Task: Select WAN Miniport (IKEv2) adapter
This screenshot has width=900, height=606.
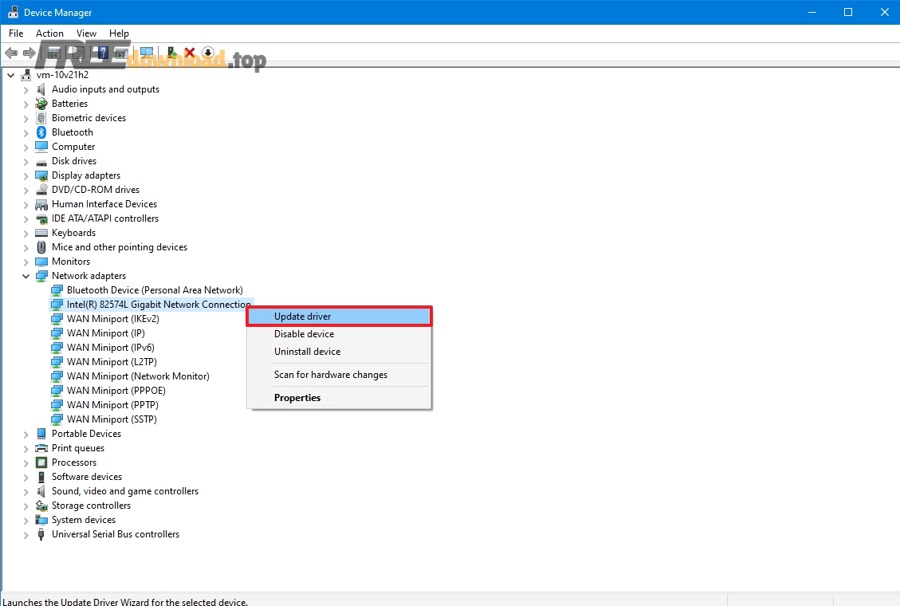Action: point(112,318)
